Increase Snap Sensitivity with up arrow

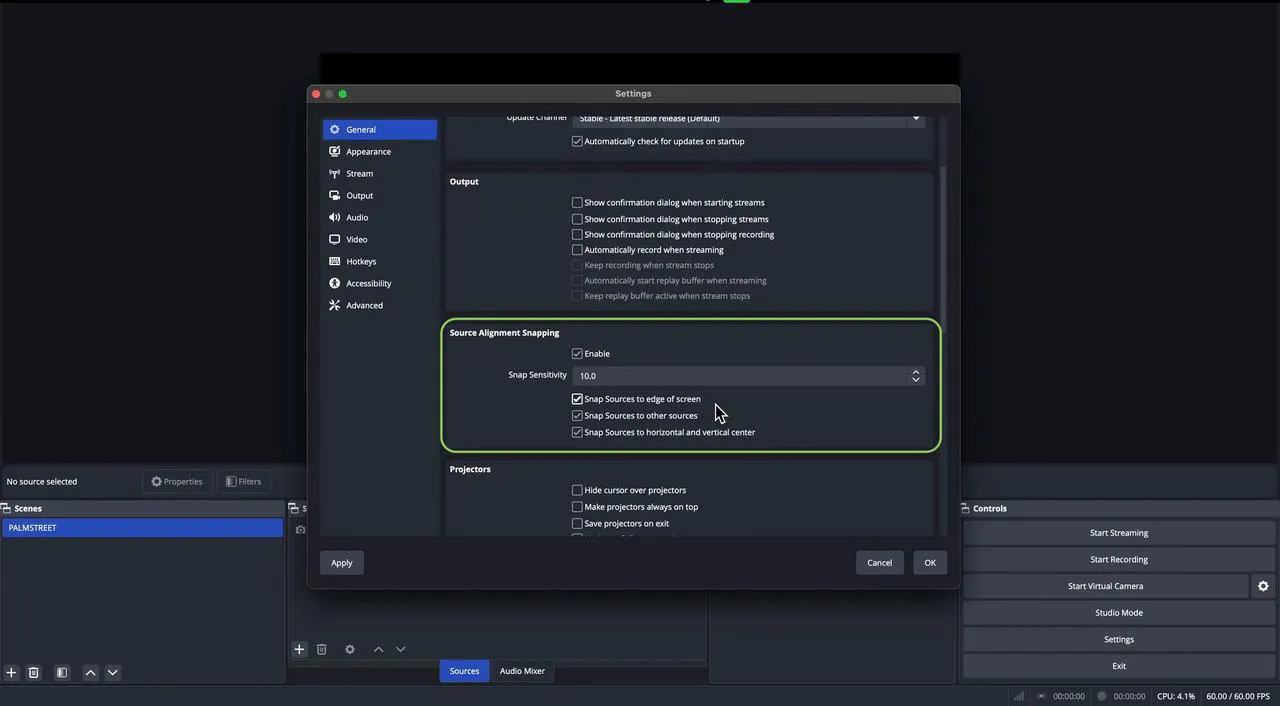click(x=915, y=372)
